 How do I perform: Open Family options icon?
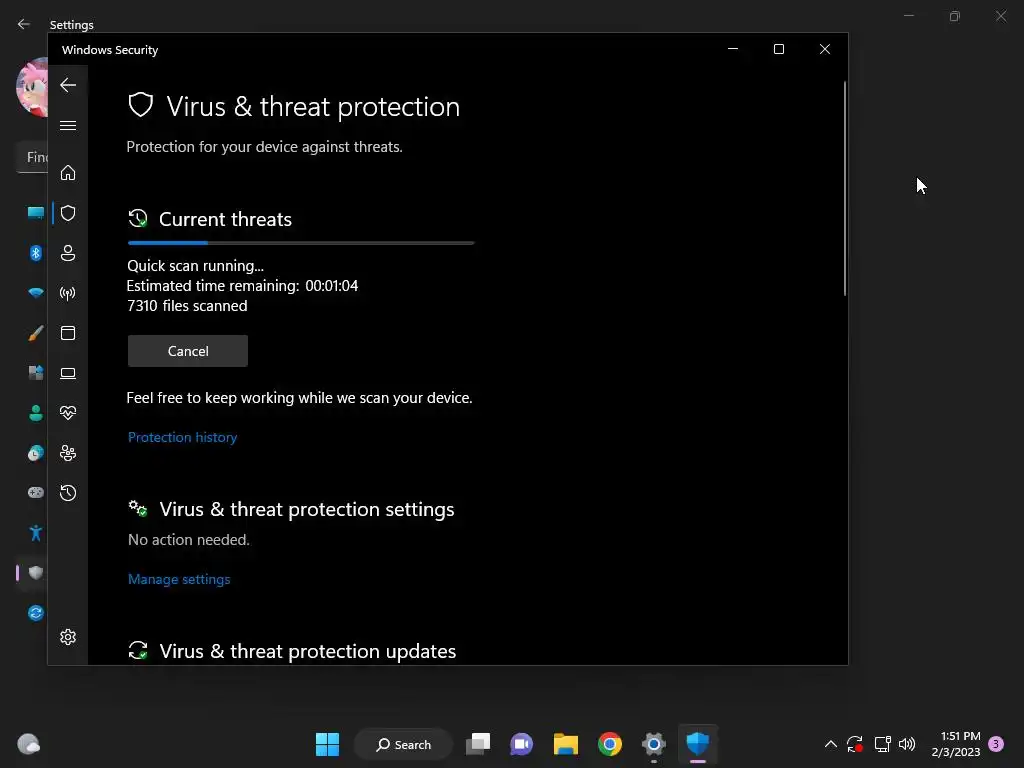68,453
